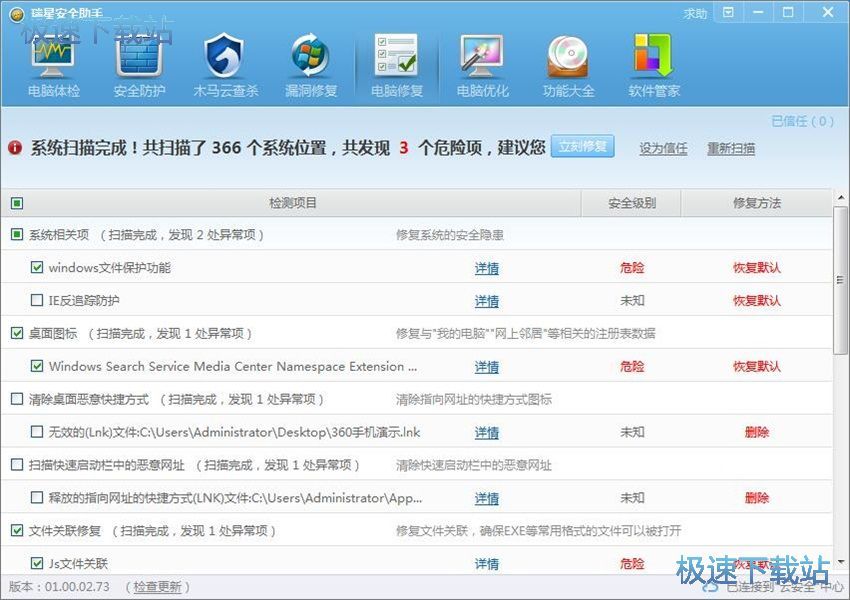Open the title bar dropdown menu icon
The image size is (850, 600).
pyautogui.click(x=729, y=12)
